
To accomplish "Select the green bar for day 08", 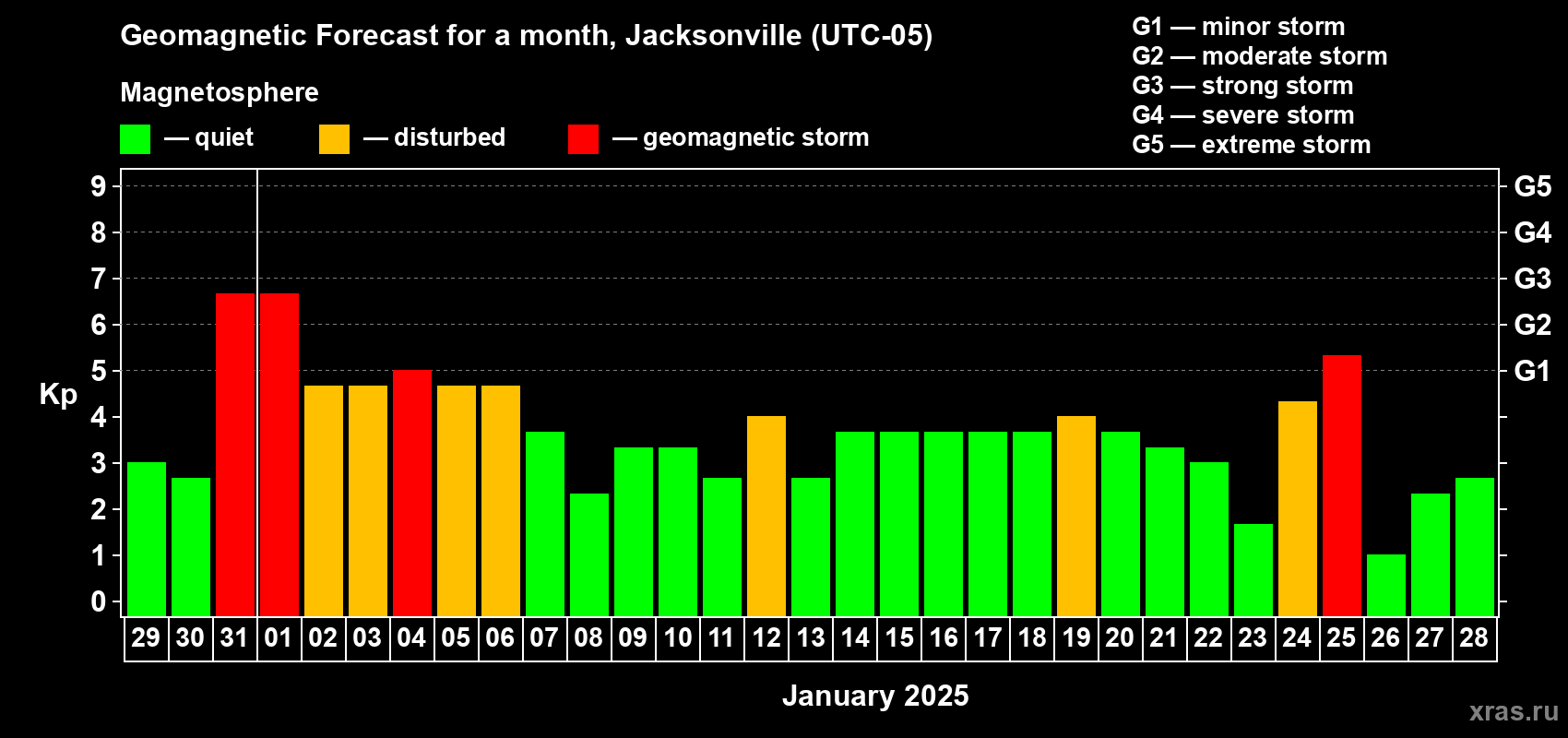I will (589, 554).
